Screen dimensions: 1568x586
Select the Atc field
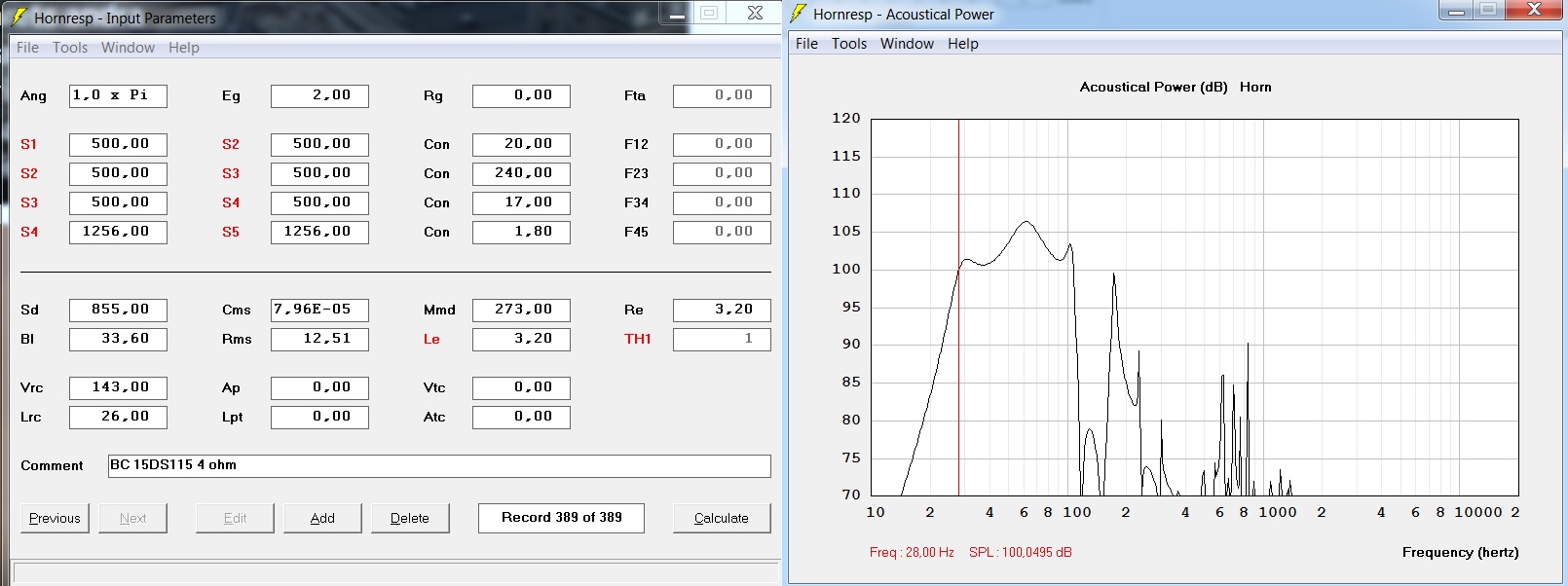coord(521,417)
